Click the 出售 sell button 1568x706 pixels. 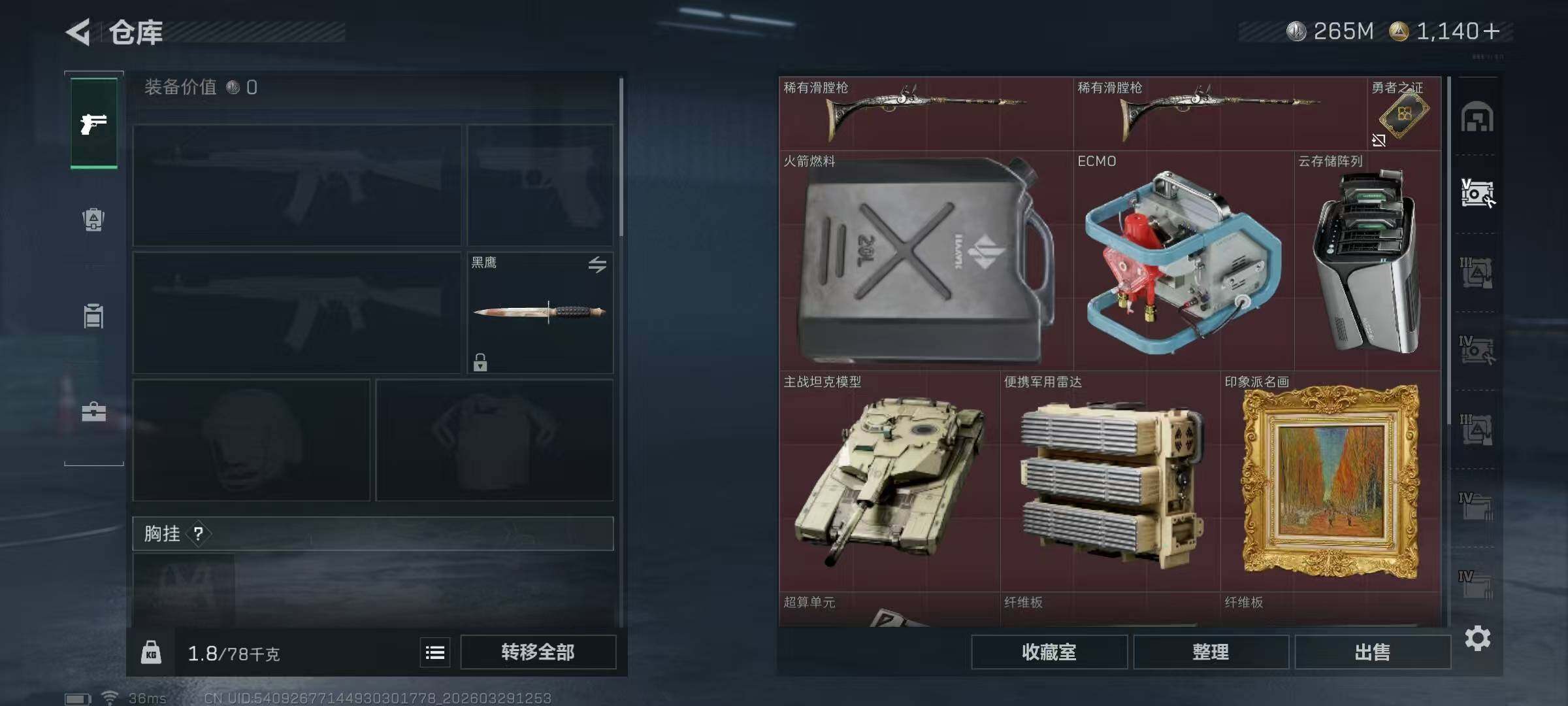point(1373,652)
